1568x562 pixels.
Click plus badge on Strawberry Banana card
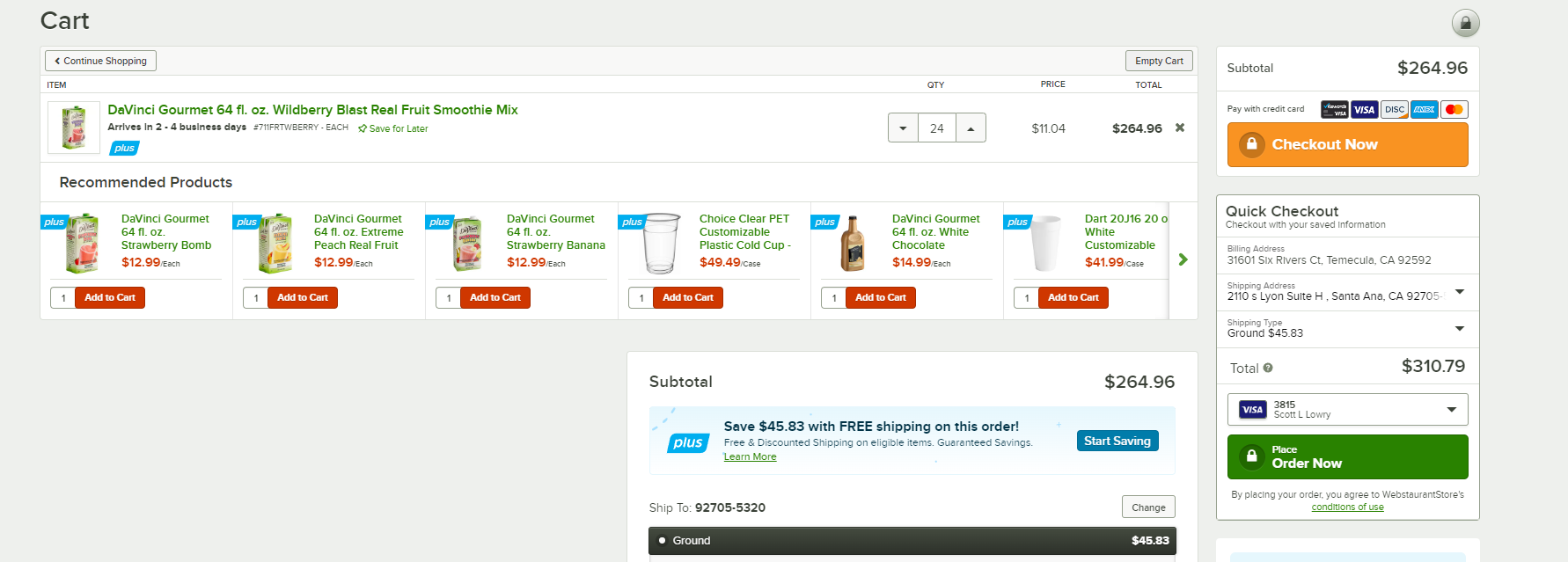pyautogui.click(x=439, y=222)
